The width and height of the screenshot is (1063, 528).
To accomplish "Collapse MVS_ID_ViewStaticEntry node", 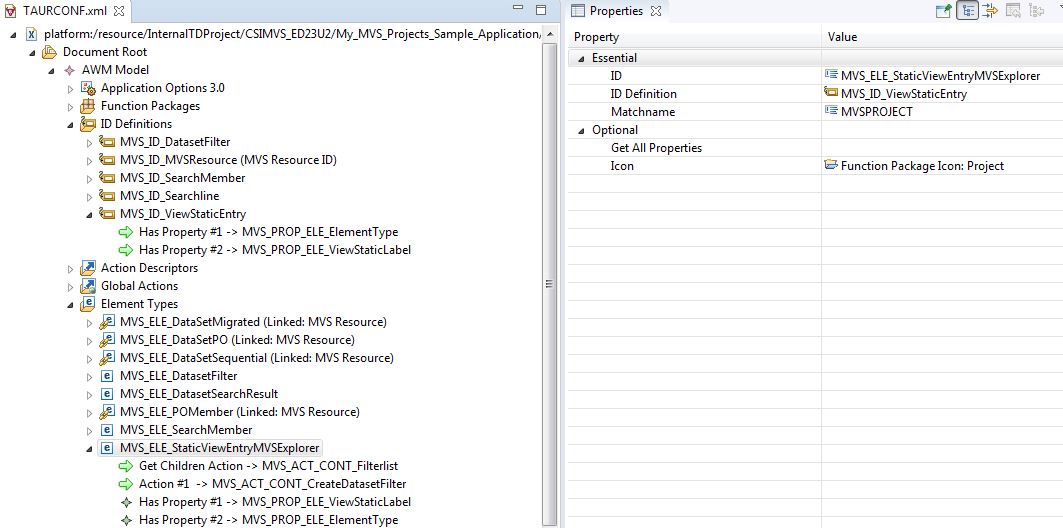I will (89, 215).
